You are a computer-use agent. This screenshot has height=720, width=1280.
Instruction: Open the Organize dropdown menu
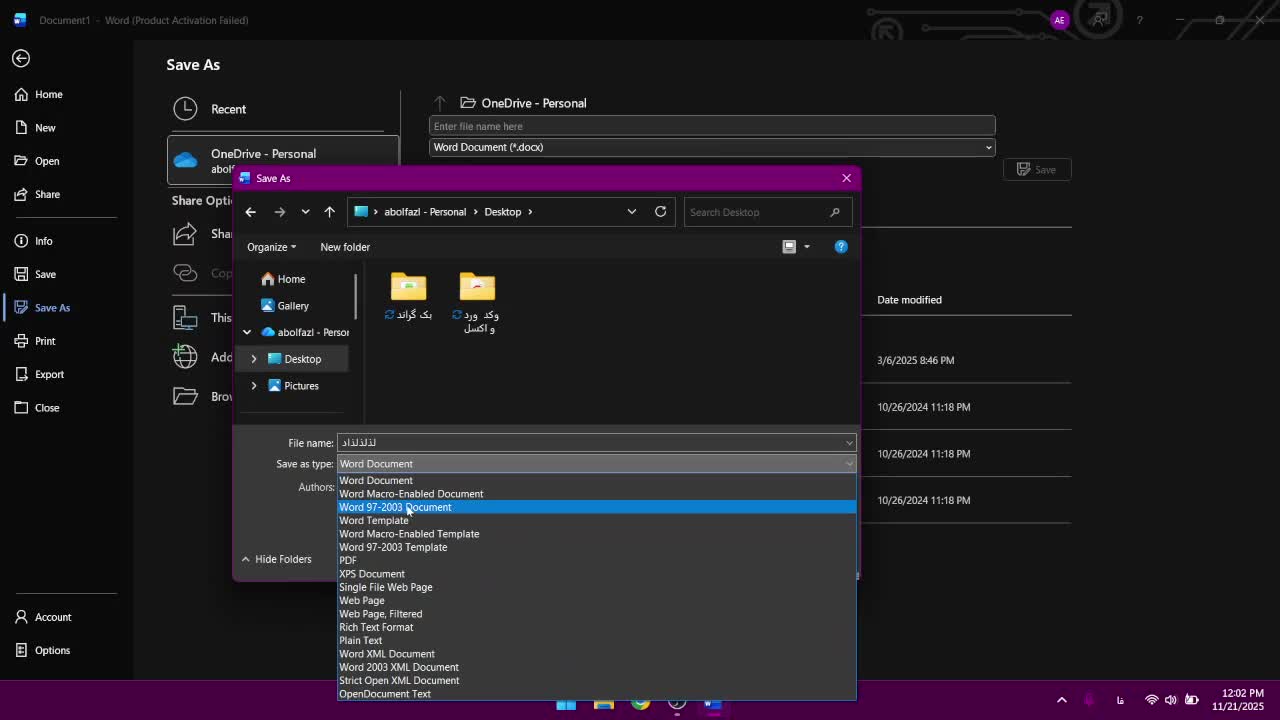(271, 247)
